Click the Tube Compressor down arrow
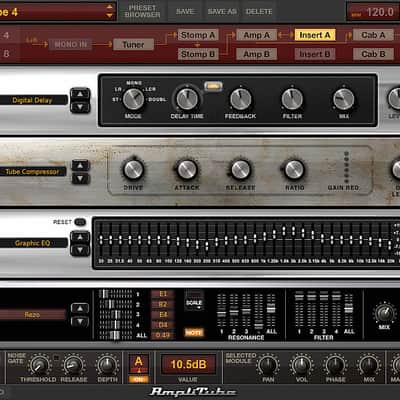This screenshot has width=400, height=400. [x=80, y=179]
